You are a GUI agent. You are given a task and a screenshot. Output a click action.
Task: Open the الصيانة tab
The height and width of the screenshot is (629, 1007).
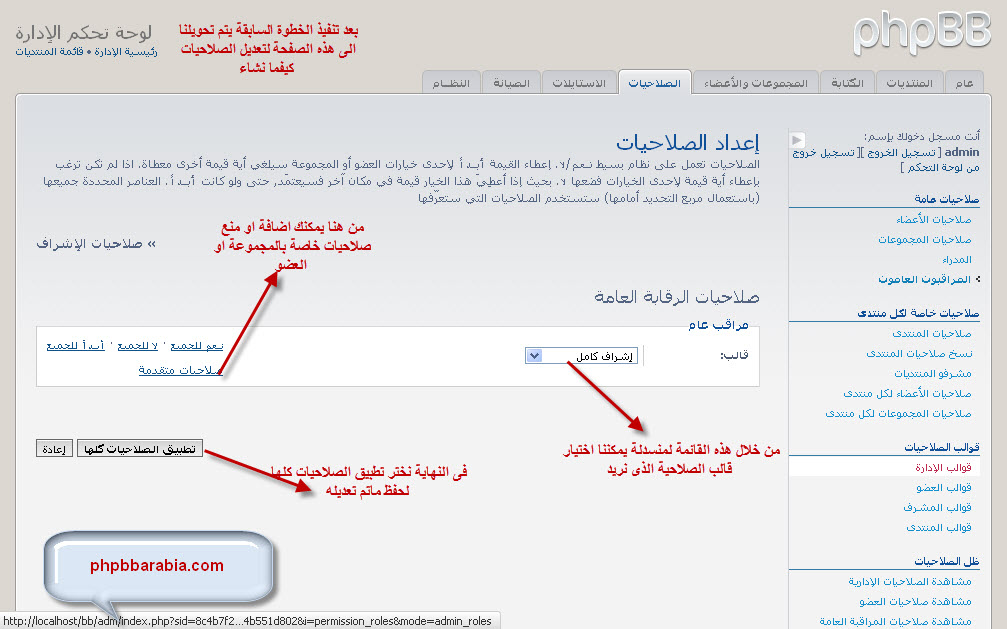(x=511, y=83)
